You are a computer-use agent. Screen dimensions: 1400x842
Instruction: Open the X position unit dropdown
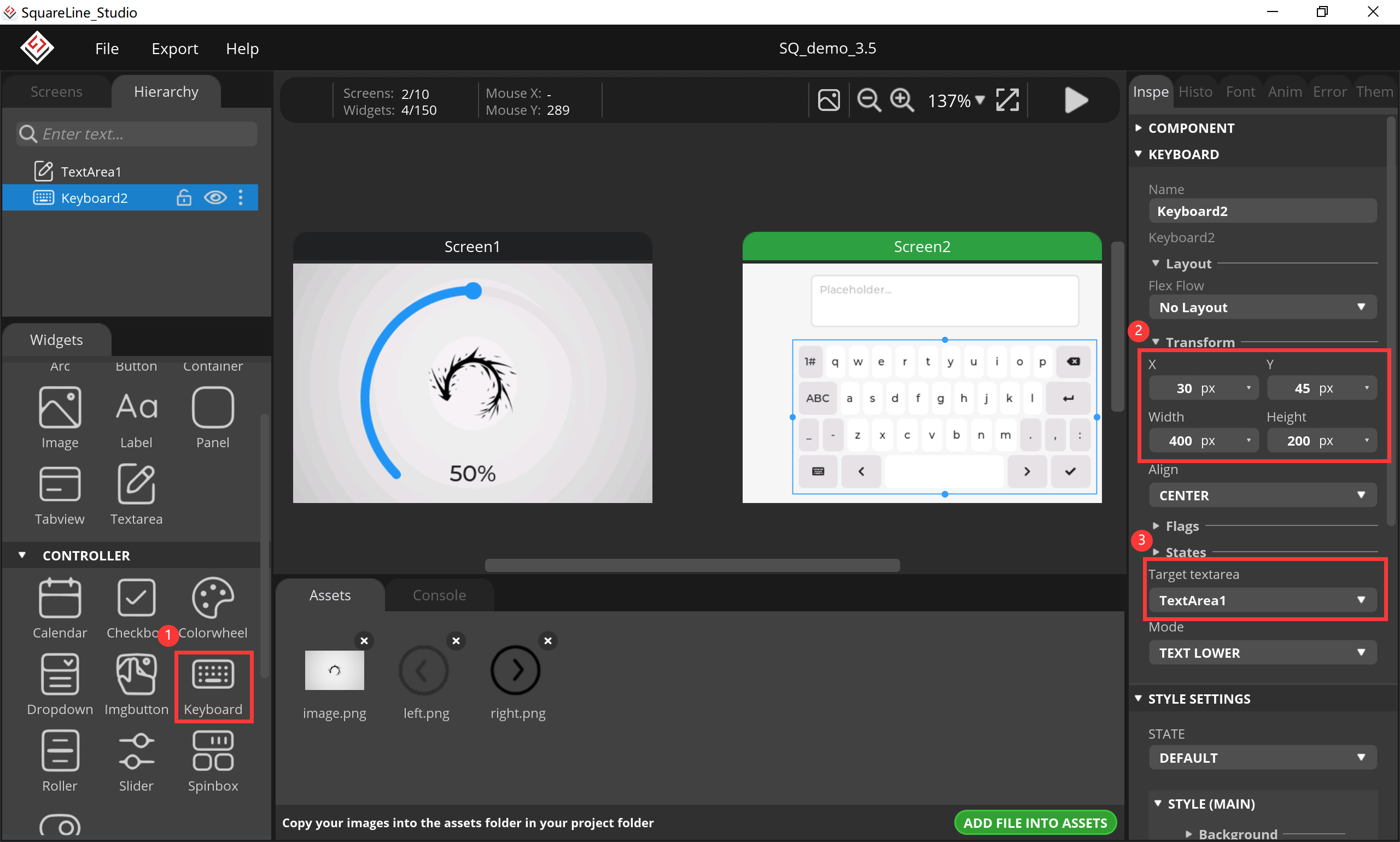[x=1249, y=388]
